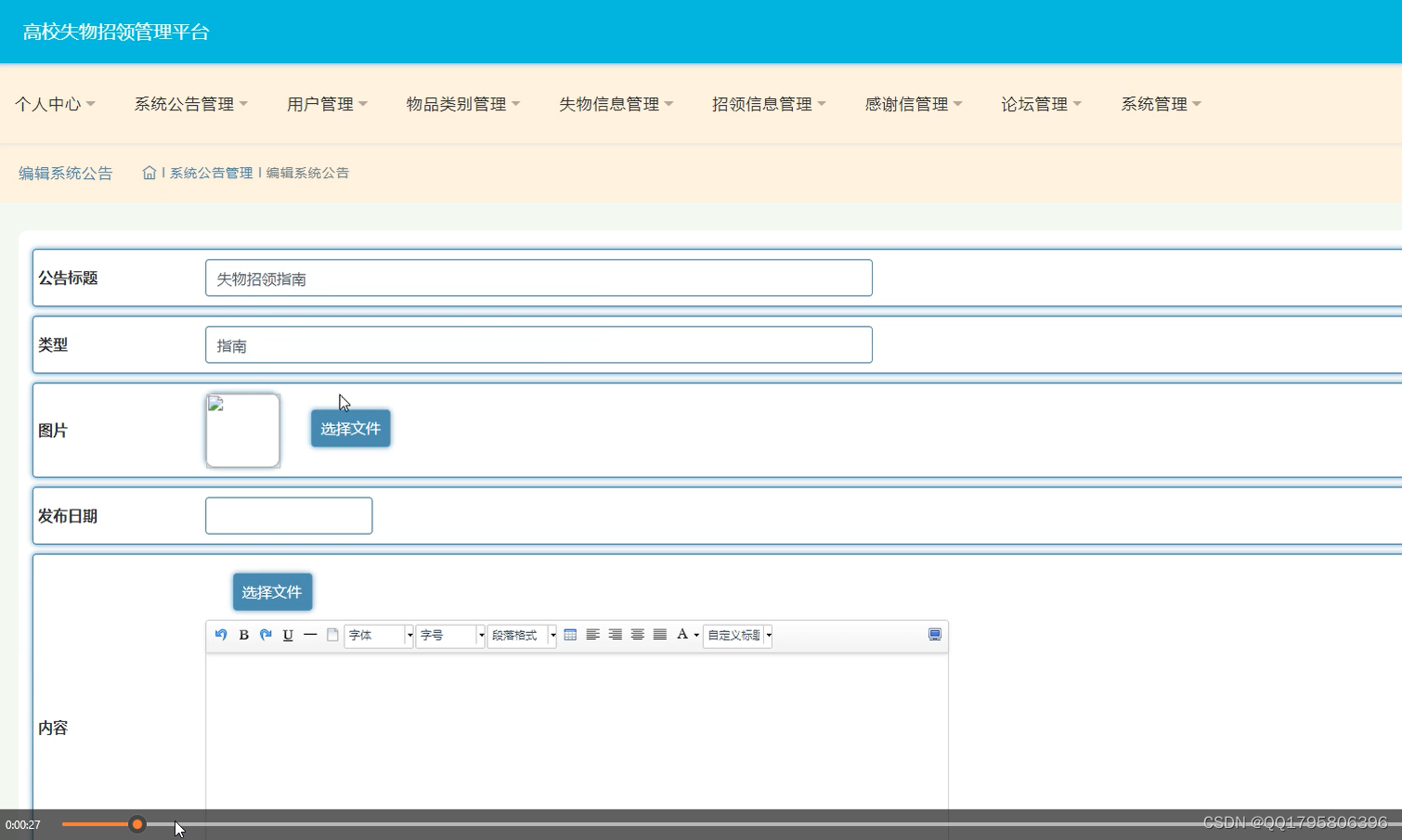Toggle underline formatting in the editor
The width and height of the screenshot is (1402, 840).
(x=288, y=635)
